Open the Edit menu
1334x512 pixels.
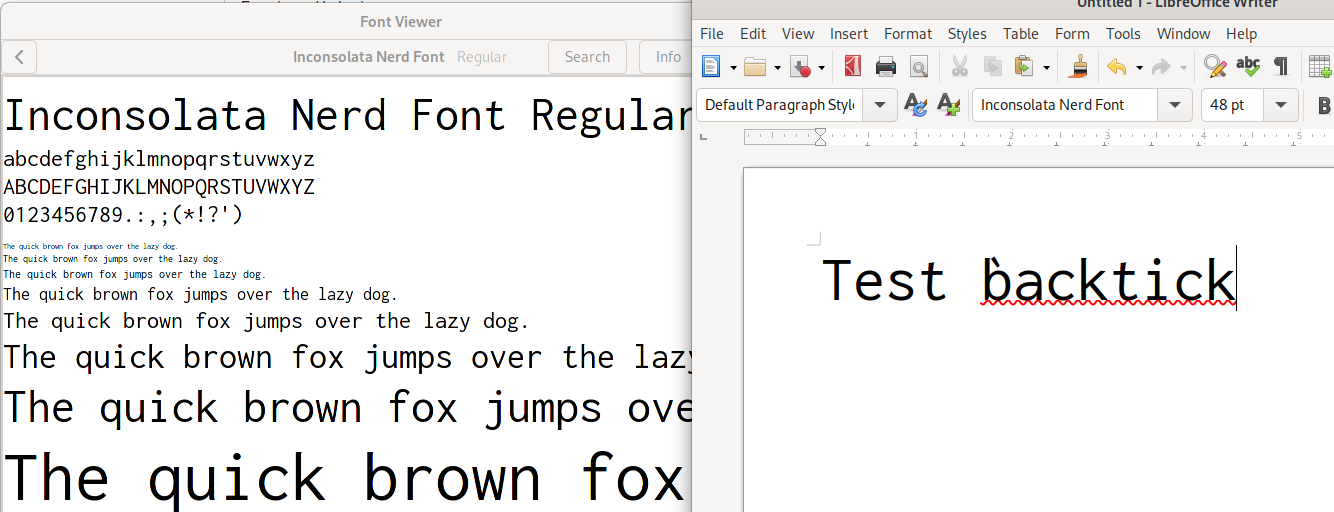click(753, 34)
